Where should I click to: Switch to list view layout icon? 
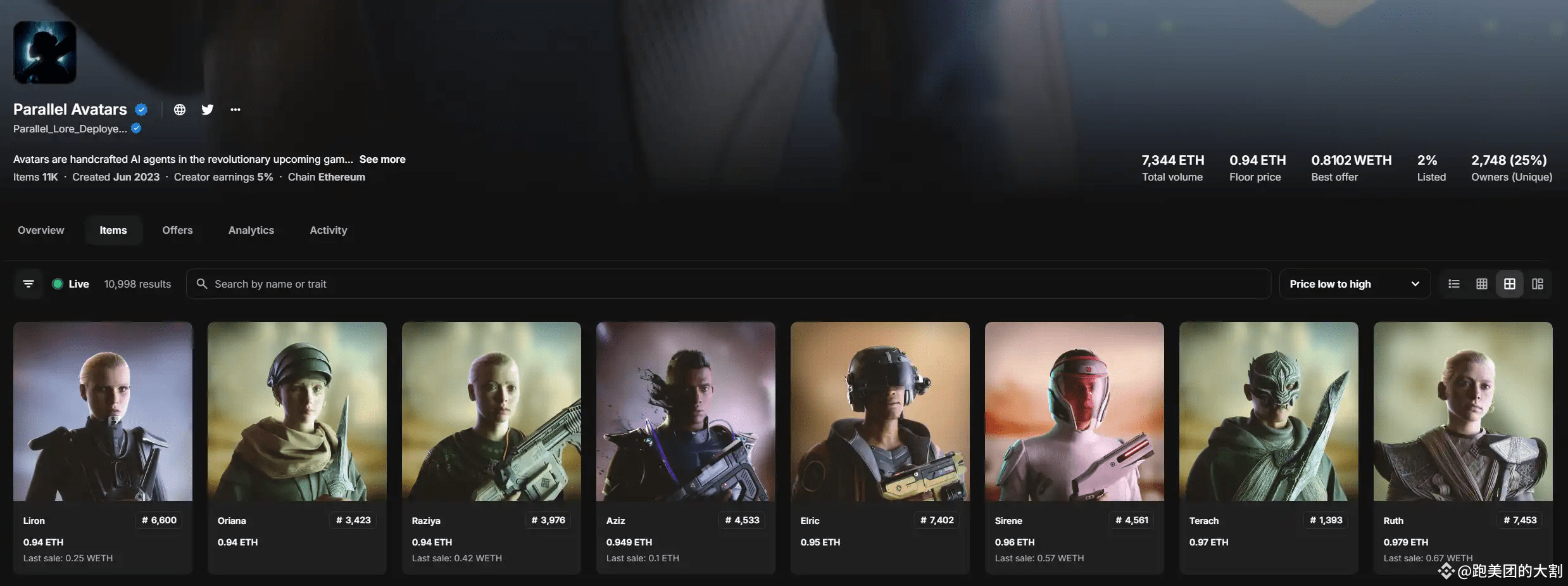1454,284
